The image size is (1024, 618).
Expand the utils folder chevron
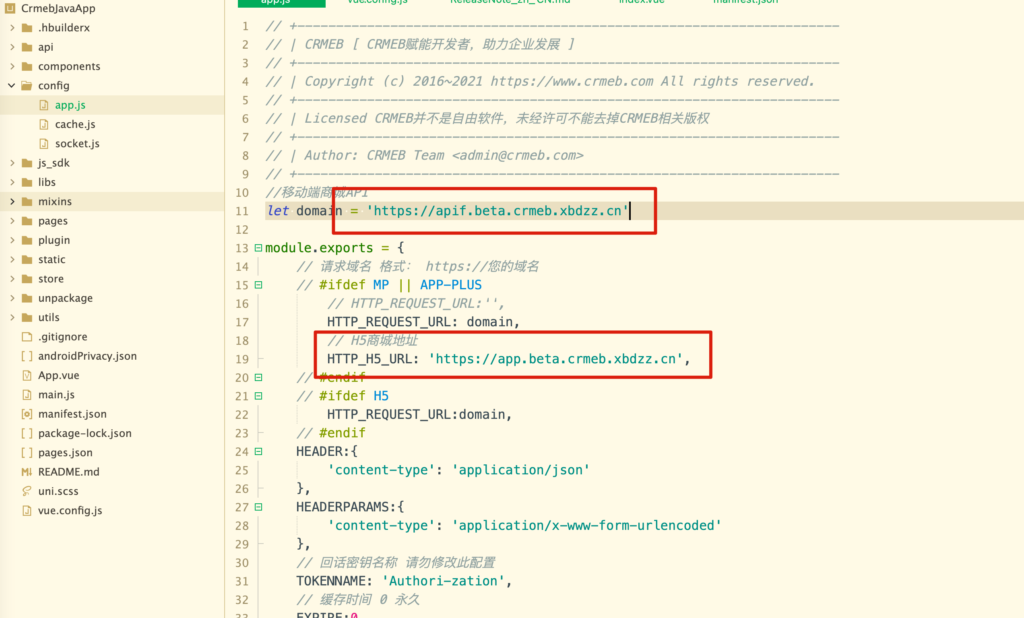(x=12, y=317)
